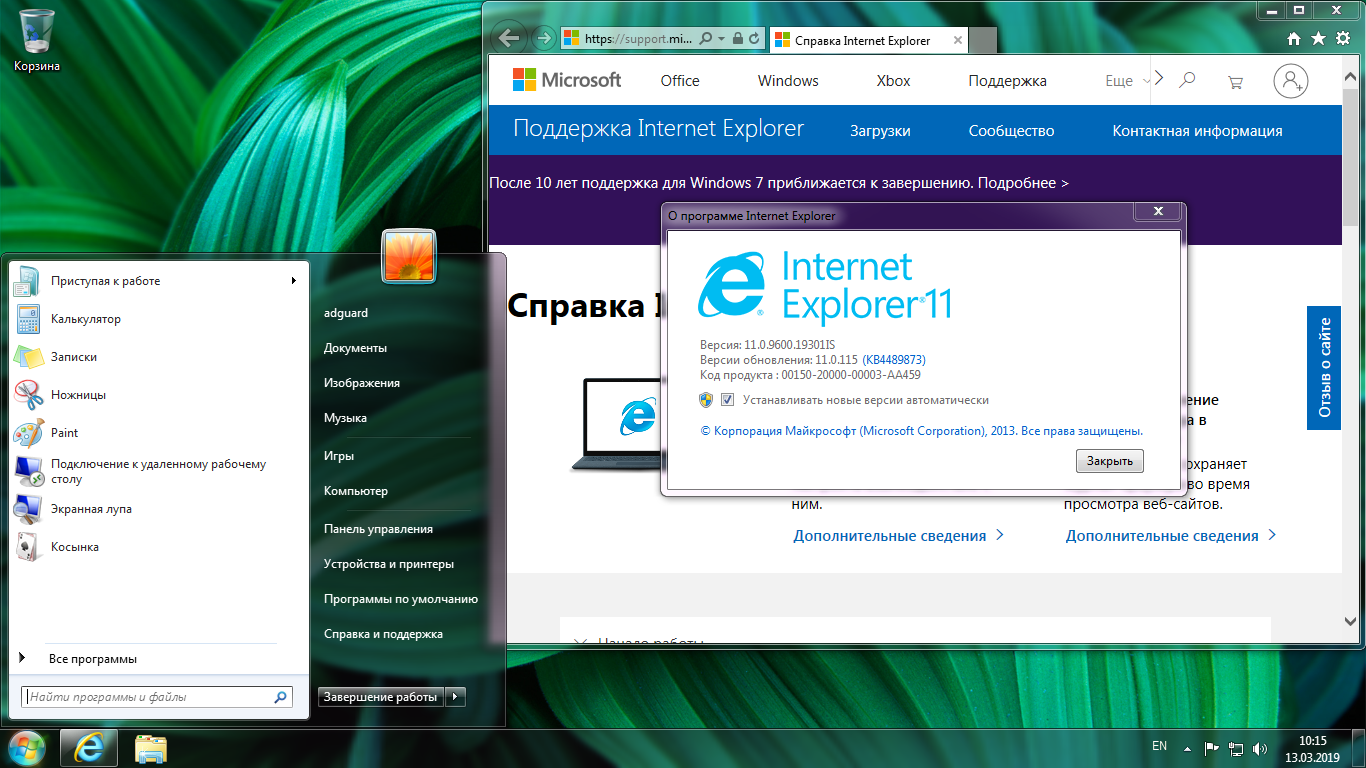Click the Show Desktop strip beside the clock
Image resolution: width=1366 pixels, height=768 pixels.
click(x=1359, y=748)
